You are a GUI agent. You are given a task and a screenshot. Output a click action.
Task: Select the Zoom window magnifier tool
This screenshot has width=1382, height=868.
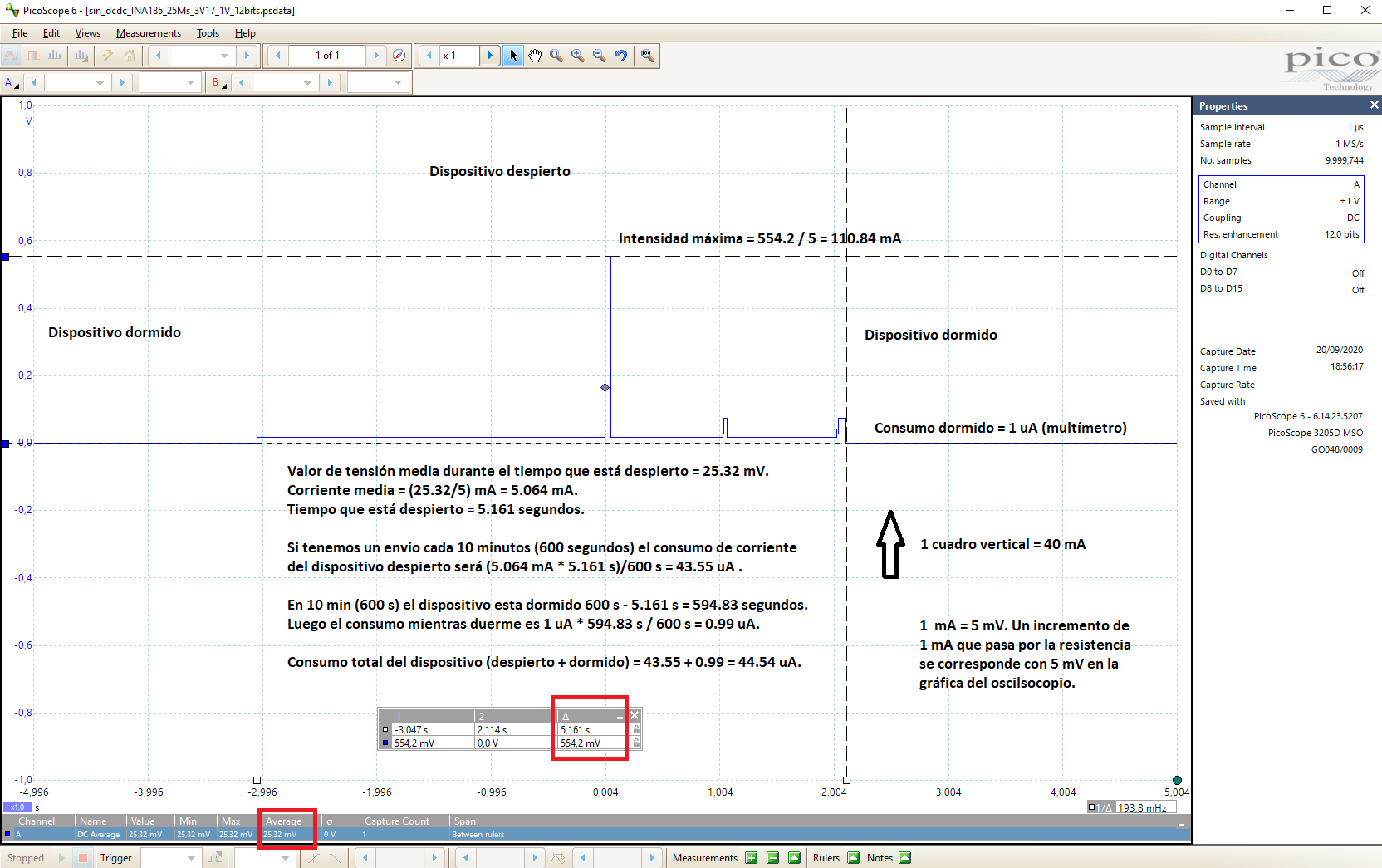coord(556,56)
